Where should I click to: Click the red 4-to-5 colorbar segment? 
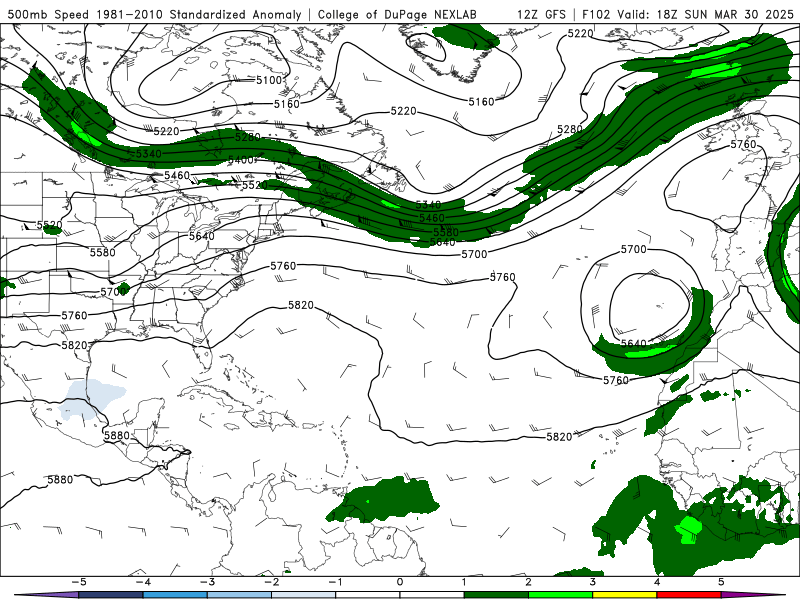pos(689,595)
